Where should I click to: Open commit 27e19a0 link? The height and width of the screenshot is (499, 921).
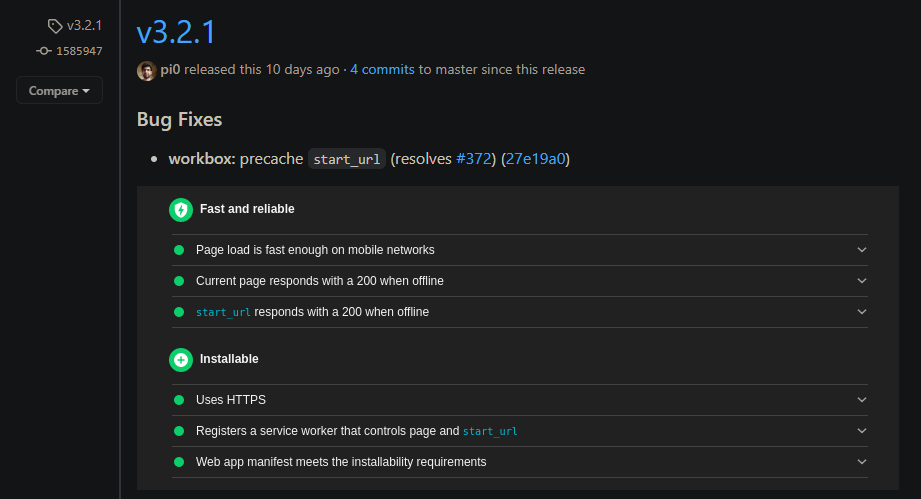pyautogui.click(x=535, y=159)
